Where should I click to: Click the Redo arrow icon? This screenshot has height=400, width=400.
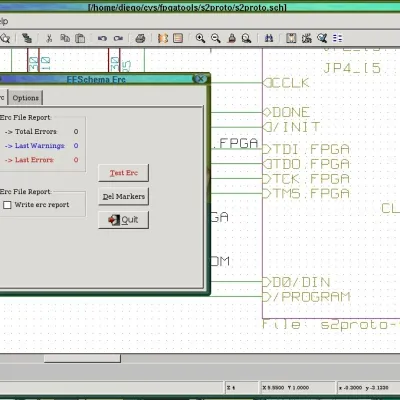118,38
